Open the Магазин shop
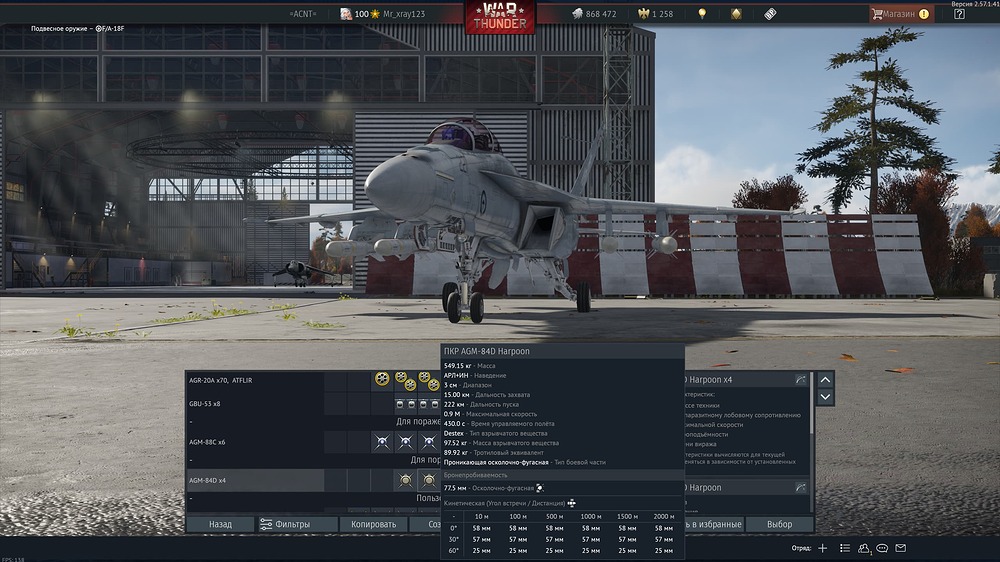The width and height of the screenshot is (1000, 562). pos(902,14)
